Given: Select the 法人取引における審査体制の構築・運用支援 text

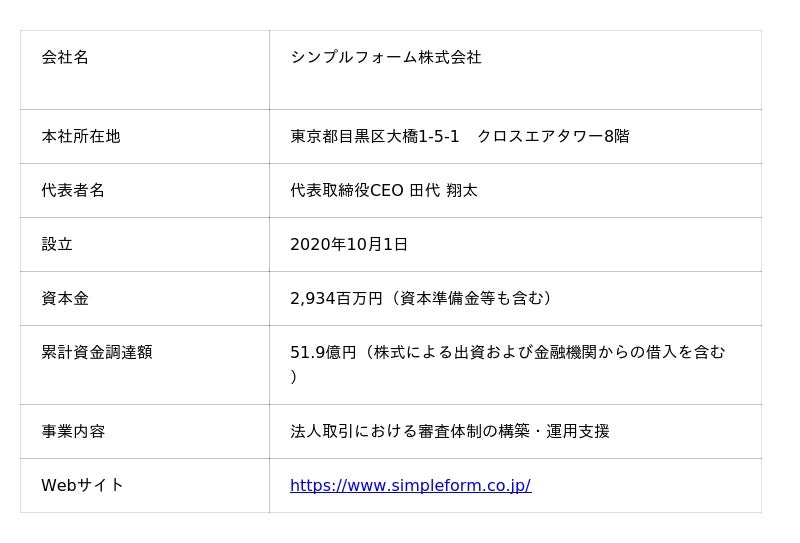Looking at the screenshot, I should pos(449,432).
